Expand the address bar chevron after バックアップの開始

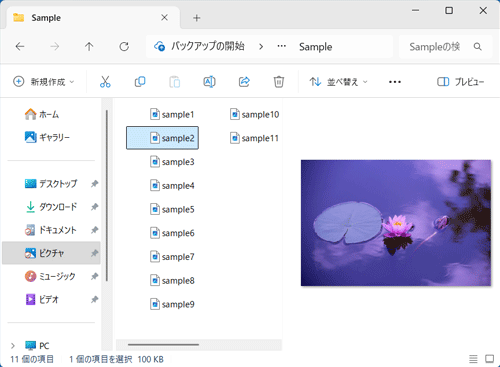point(261,47)
